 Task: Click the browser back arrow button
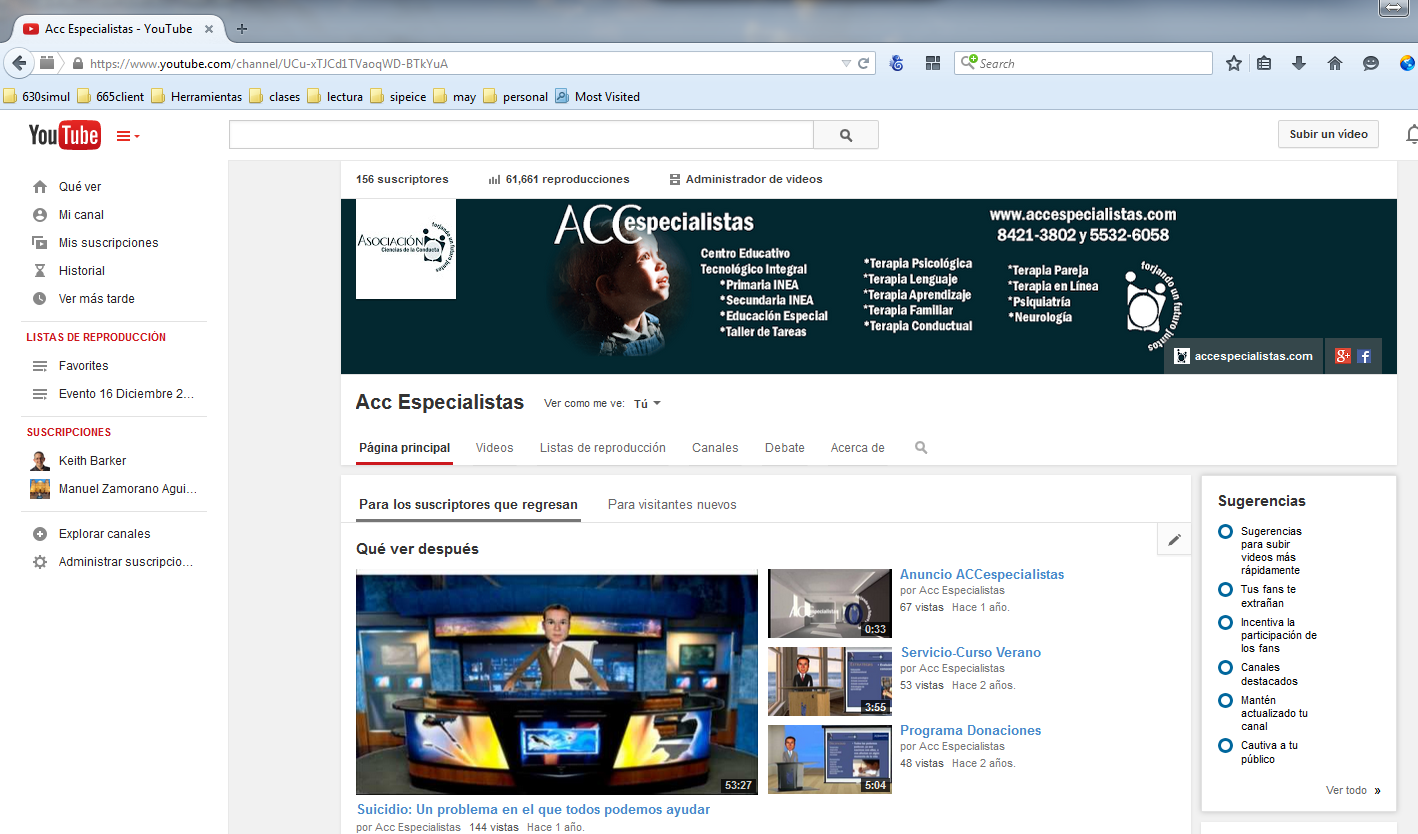pyautogui.click(x=19, y=63)
